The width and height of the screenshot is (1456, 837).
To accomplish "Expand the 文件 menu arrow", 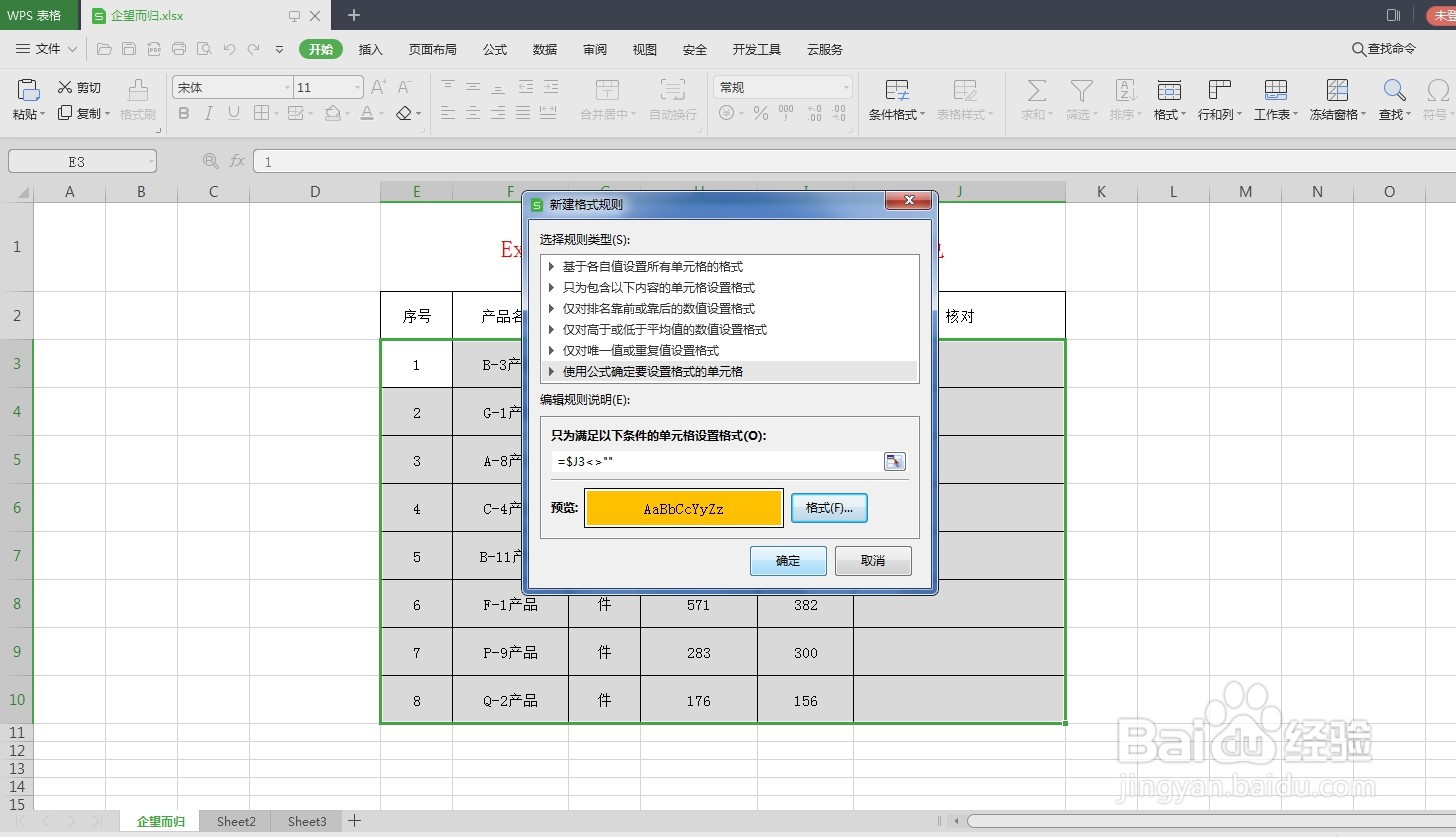I will pyautogui.click(x=72, y=49).
